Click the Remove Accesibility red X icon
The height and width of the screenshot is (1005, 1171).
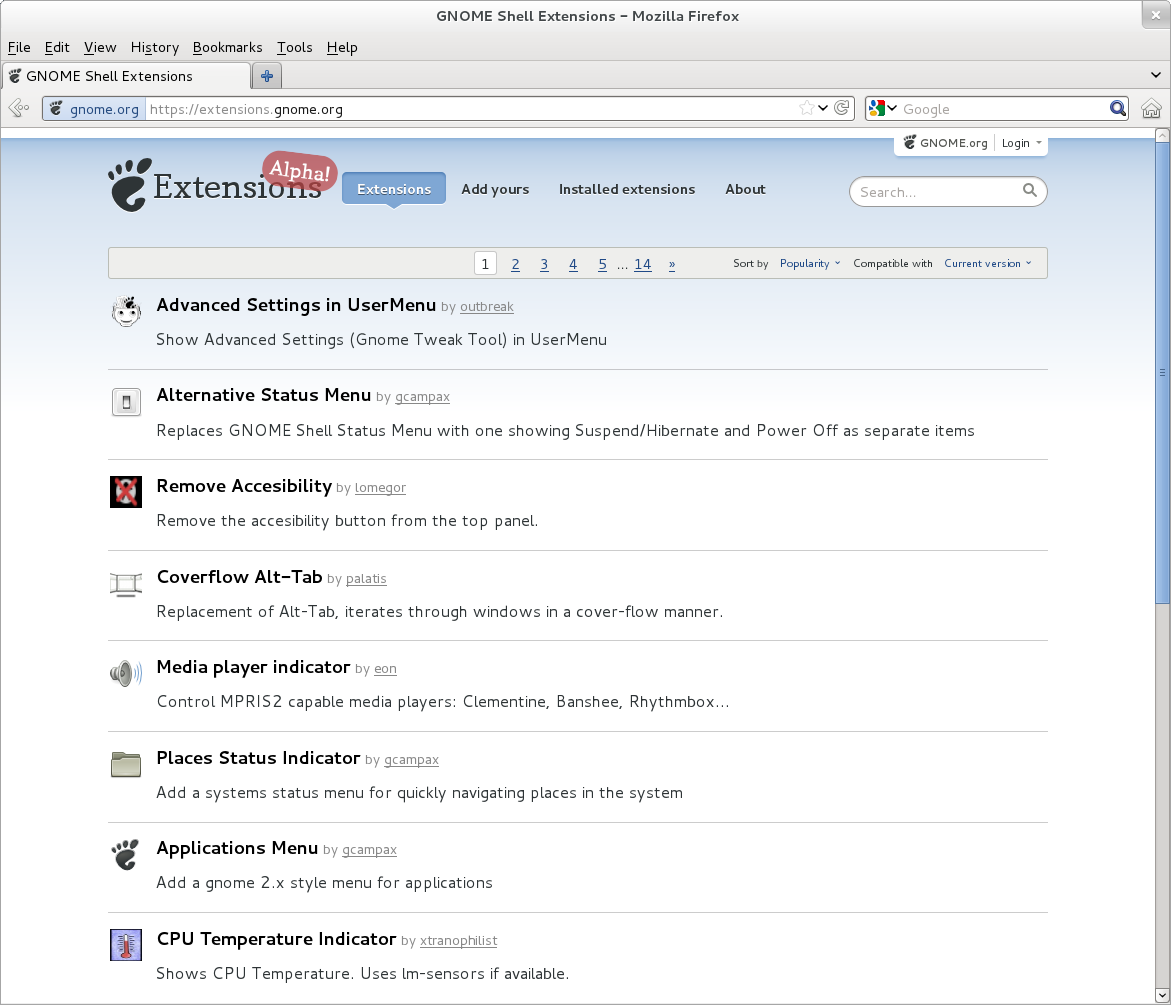(125, 492)
